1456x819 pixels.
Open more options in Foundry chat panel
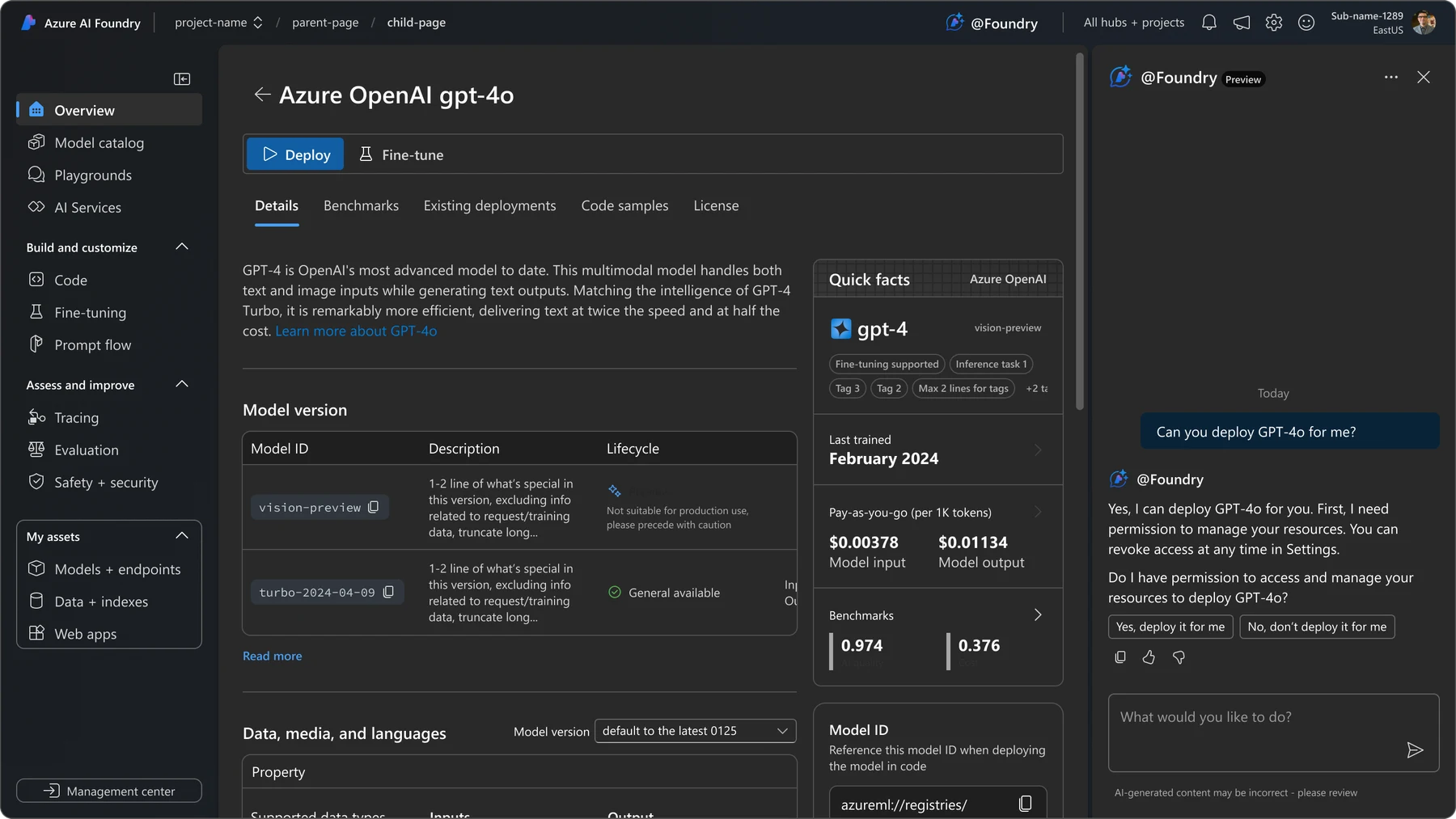click(x=1391, y=77)
